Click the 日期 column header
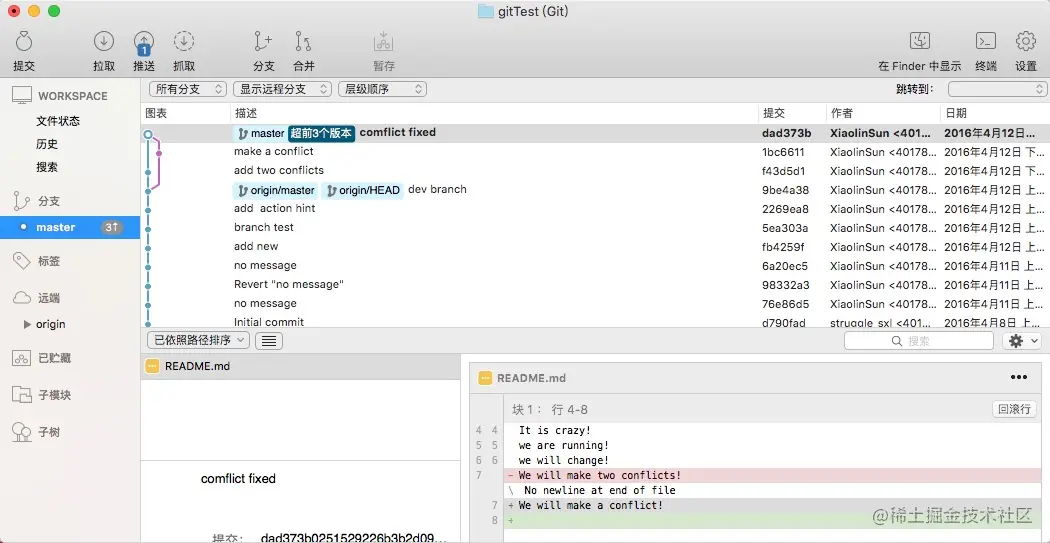Image resolution: width=1050 pixels, height=543 pixels. tap(956, 114)
